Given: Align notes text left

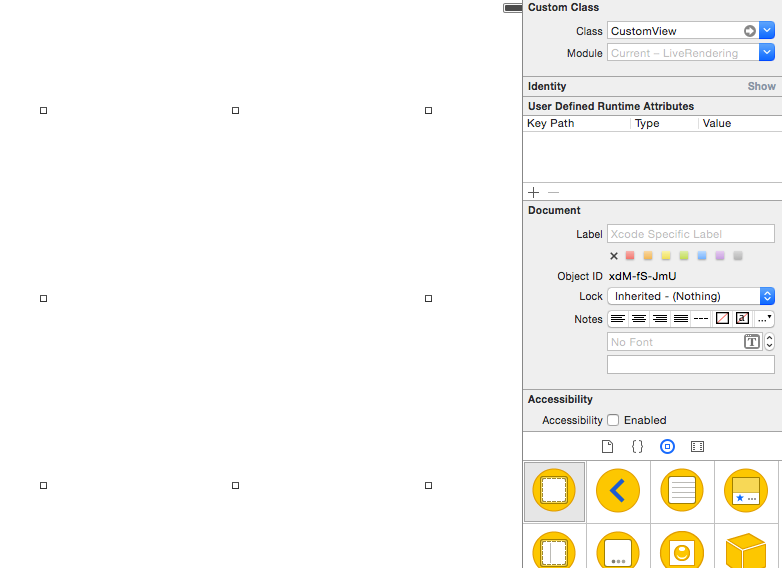Looking at the screenshot, I should pos(618,319).
